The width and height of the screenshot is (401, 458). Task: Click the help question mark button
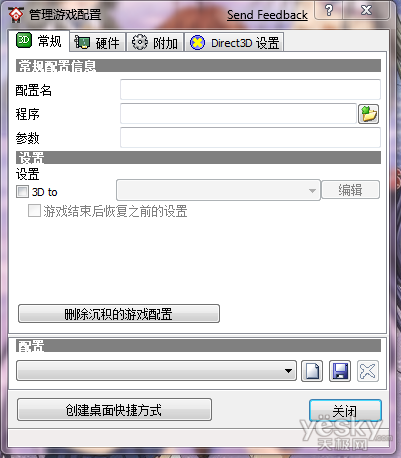tap(329, 10)
